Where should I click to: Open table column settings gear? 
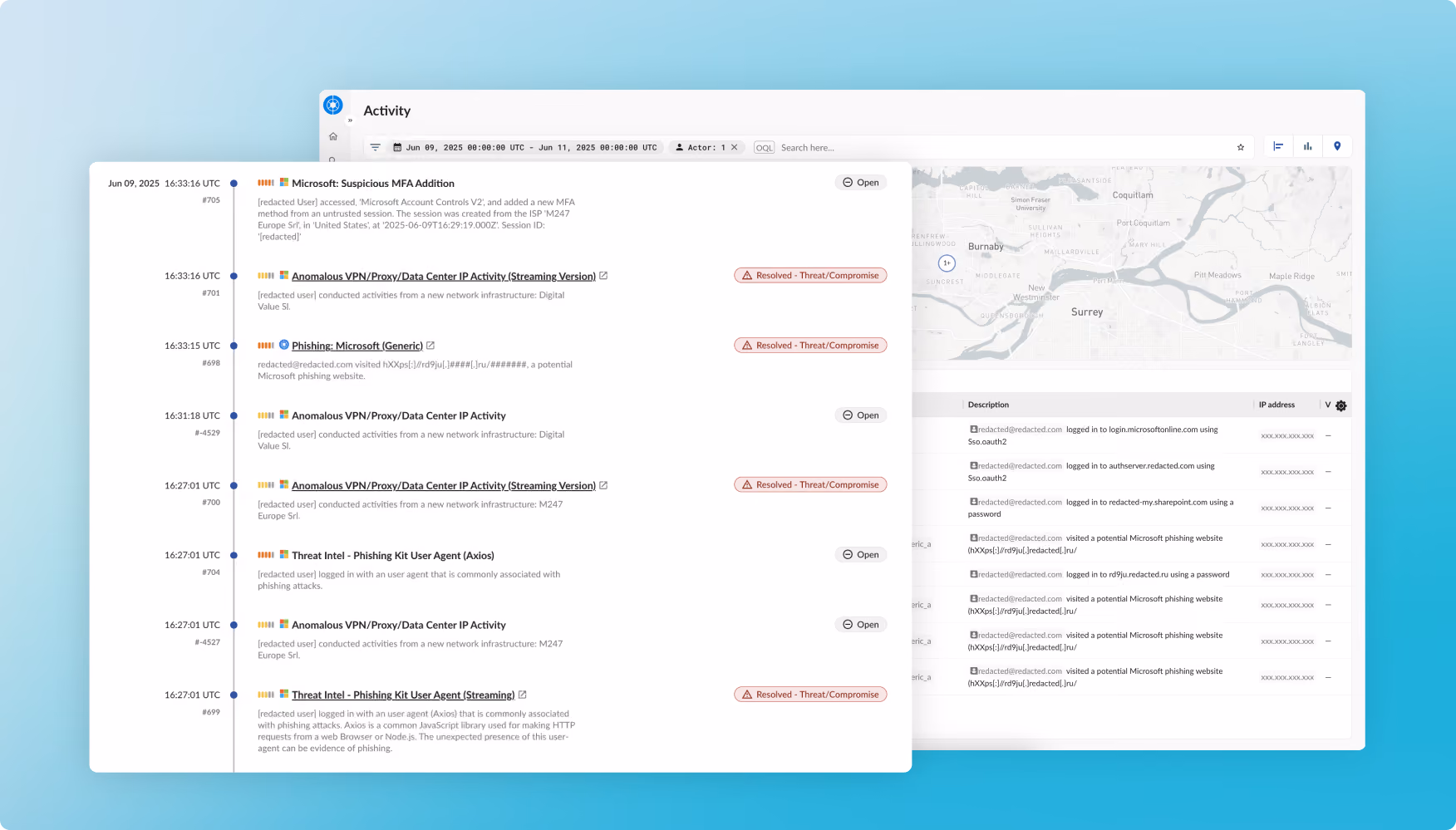tap(1341, 405)
